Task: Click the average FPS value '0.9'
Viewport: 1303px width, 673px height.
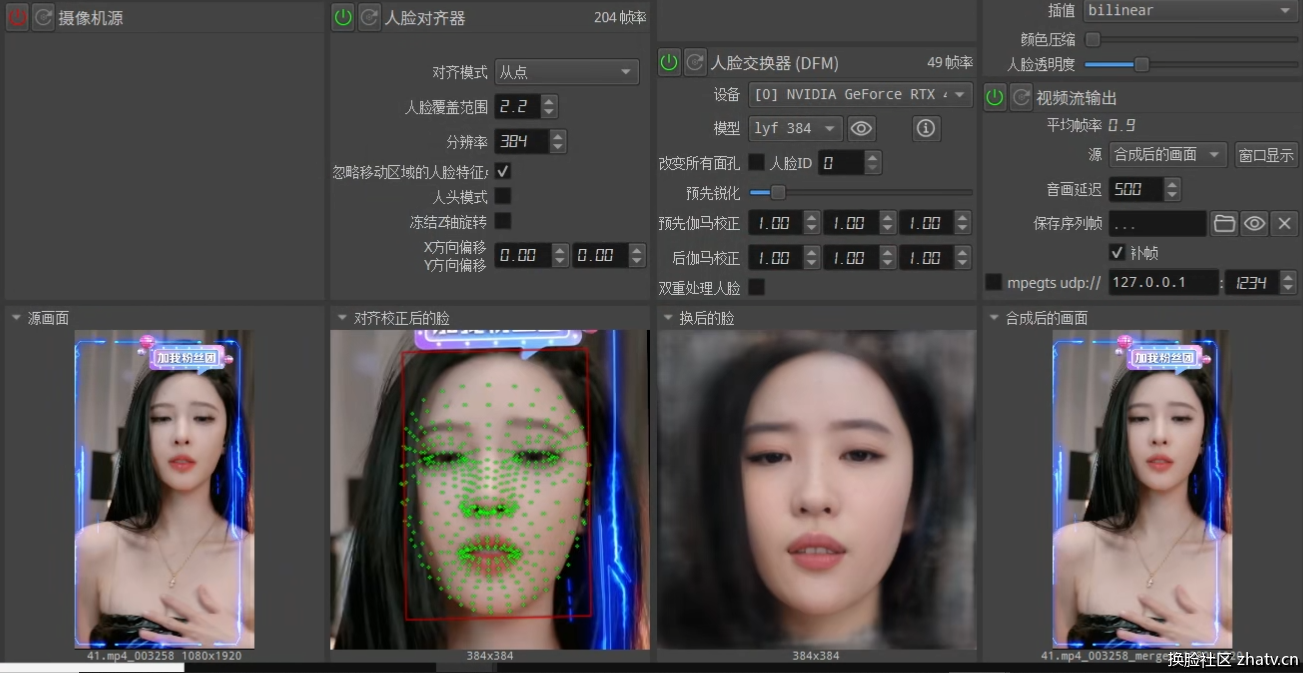Action: 1121,125
